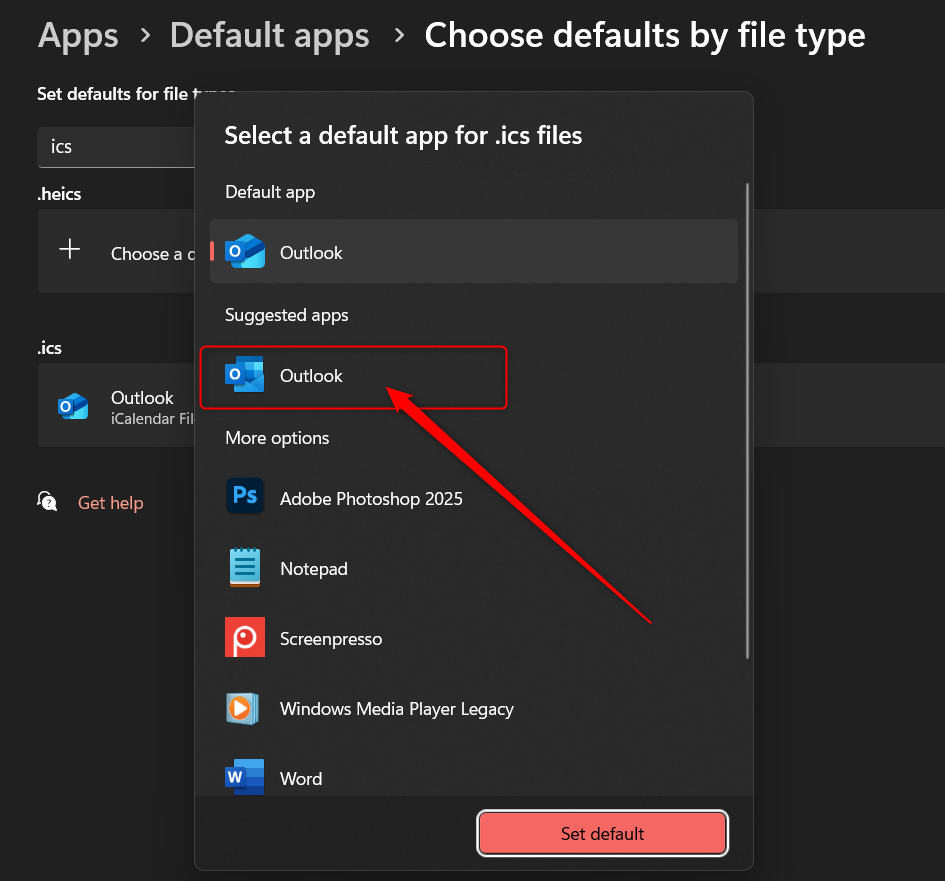
Task: Choose the Outlook icon in Suggested apps
Action: click(245, 377)
